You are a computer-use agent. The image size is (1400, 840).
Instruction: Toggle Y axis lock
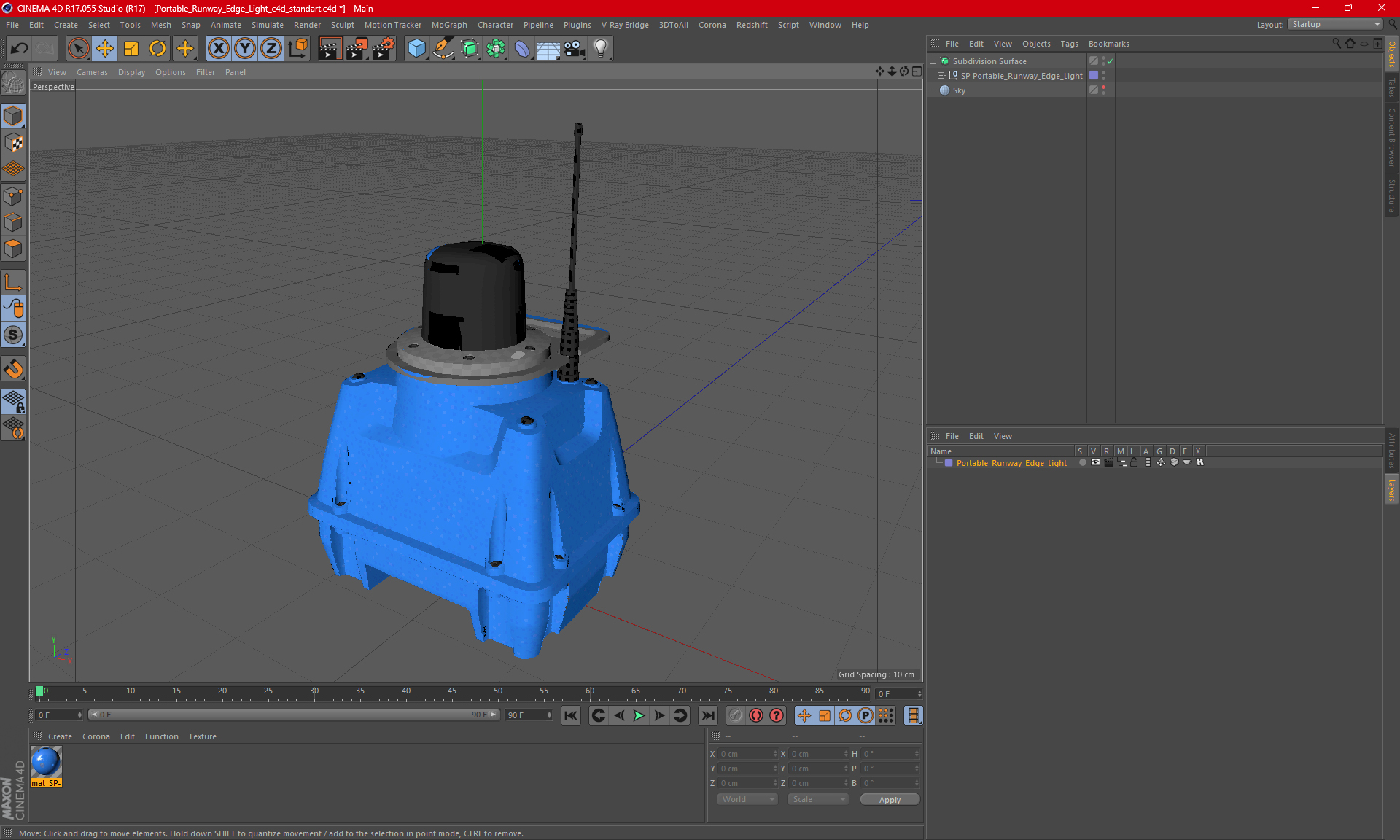pyautogui.click(x=245, y=49)
